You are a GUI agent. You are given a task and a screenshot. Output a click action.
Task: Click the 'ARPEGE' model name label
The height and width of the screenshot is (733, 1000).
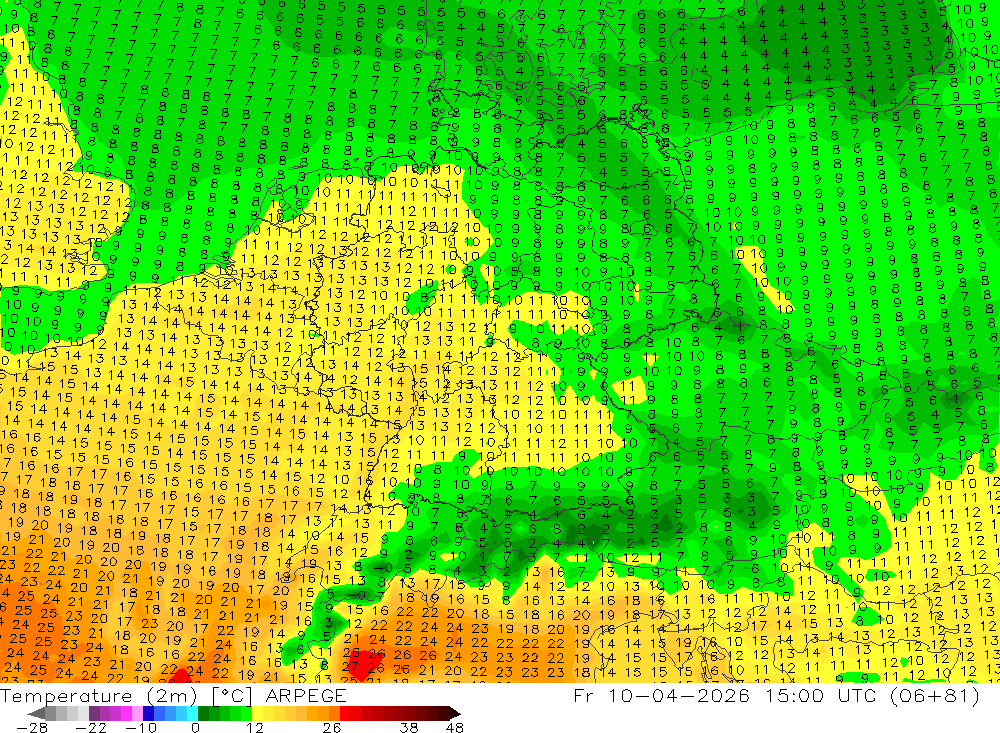pyautogui.click(x=306, y=695)
